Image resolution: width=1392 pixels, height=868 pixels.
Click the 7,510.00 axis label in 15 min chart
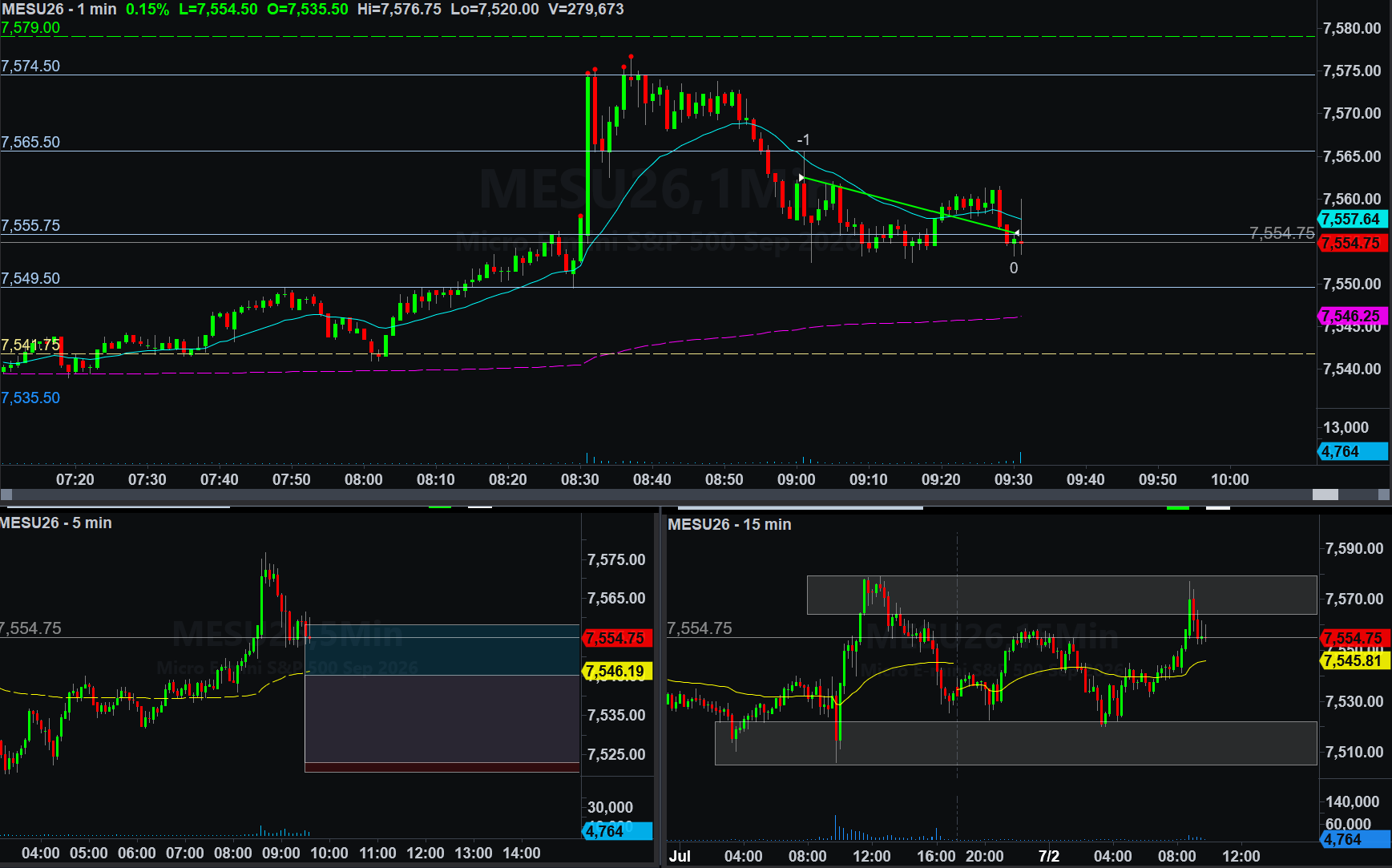pyautogui.click(x=1354, y=752)
